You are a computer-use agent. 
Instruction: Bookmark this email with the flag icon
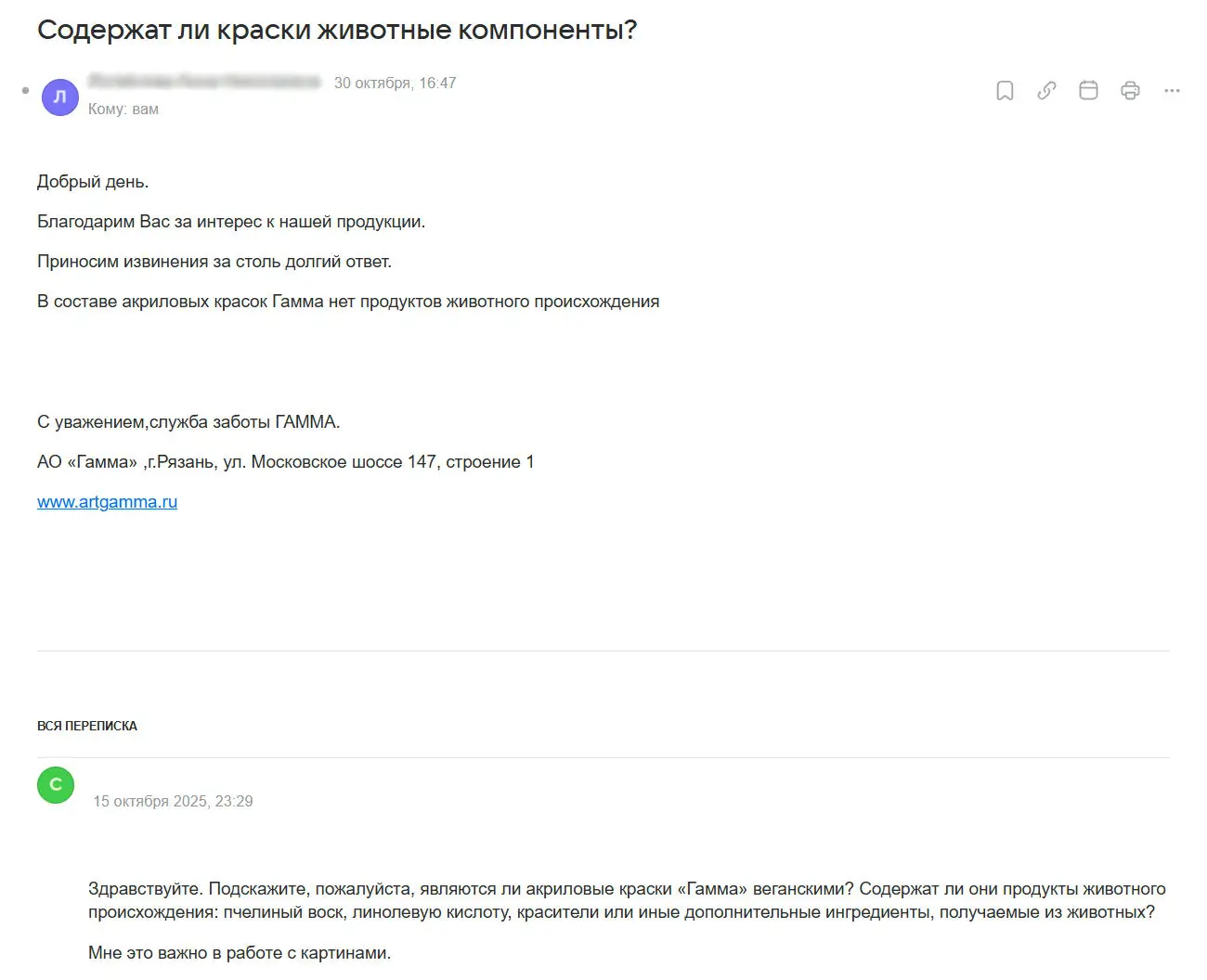1005,91
